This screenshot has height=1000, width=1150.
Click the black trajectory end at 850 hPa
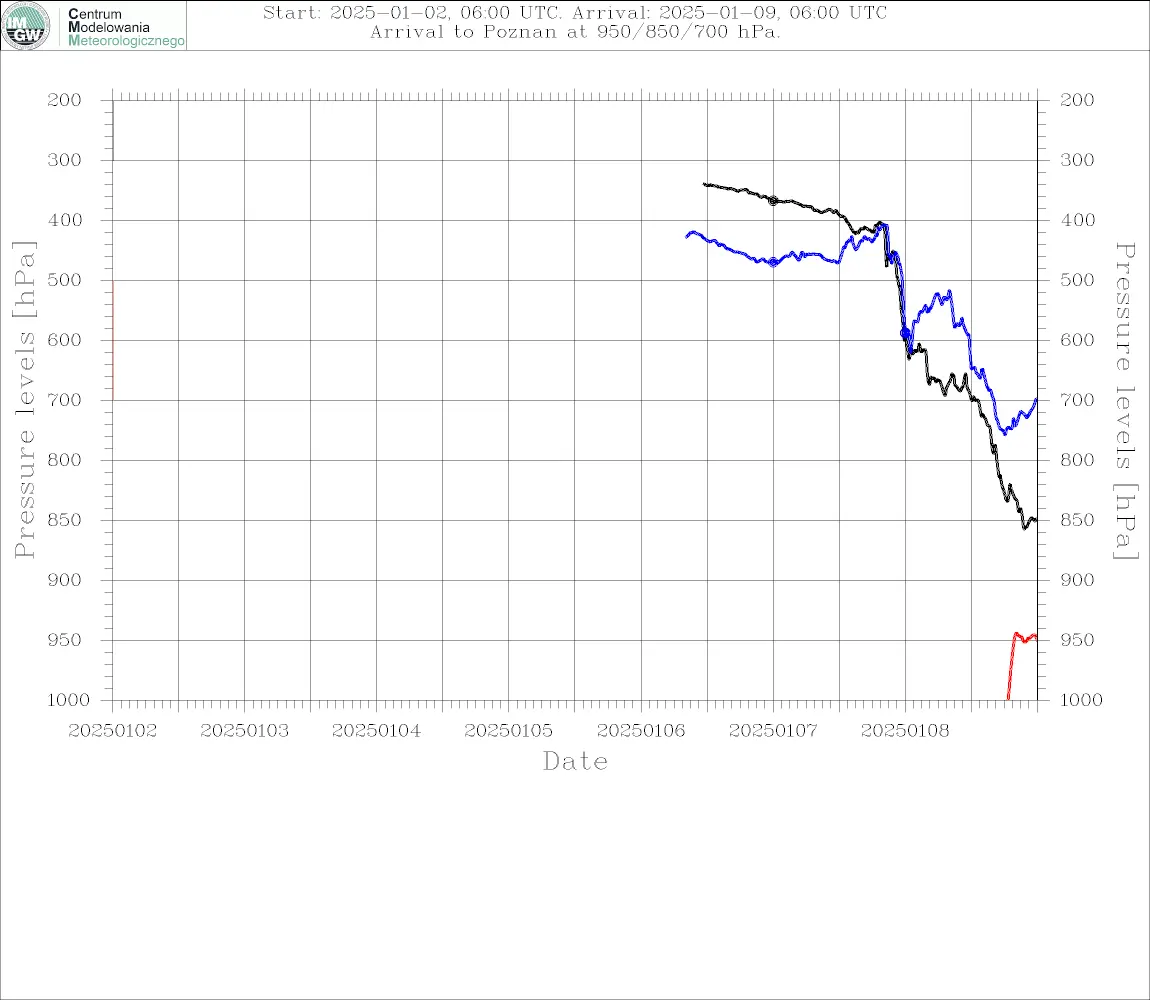point(1035,520)
